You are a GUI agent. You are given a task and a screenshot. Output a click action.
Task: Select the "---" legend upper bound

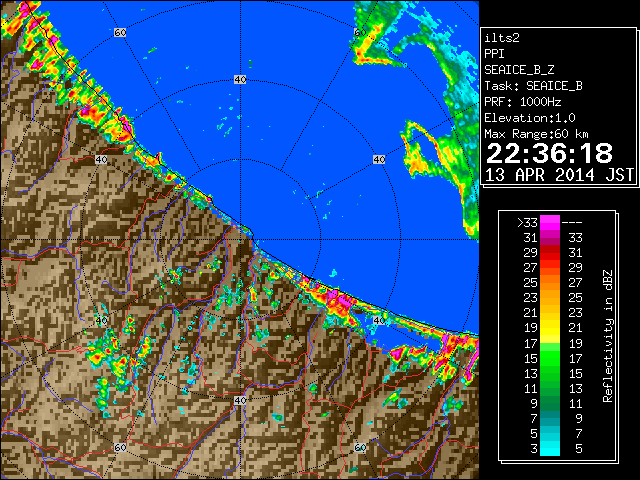pos(572,223)
